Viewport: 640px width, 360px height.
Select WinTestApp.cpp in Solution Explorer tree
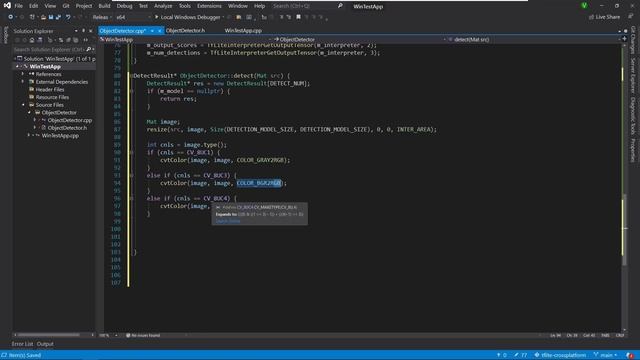[60, 136]
